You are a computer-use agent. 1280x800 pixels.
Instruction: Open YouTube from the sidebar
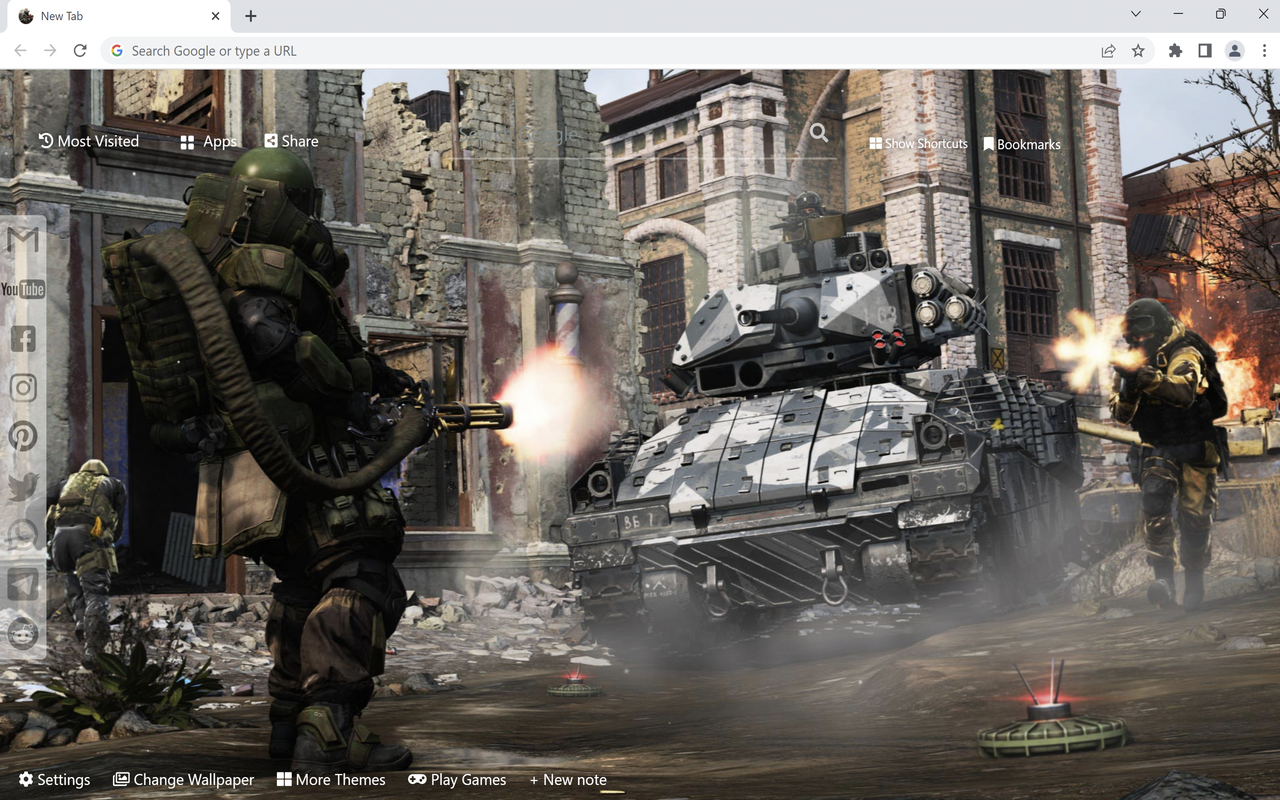[23, 289]
